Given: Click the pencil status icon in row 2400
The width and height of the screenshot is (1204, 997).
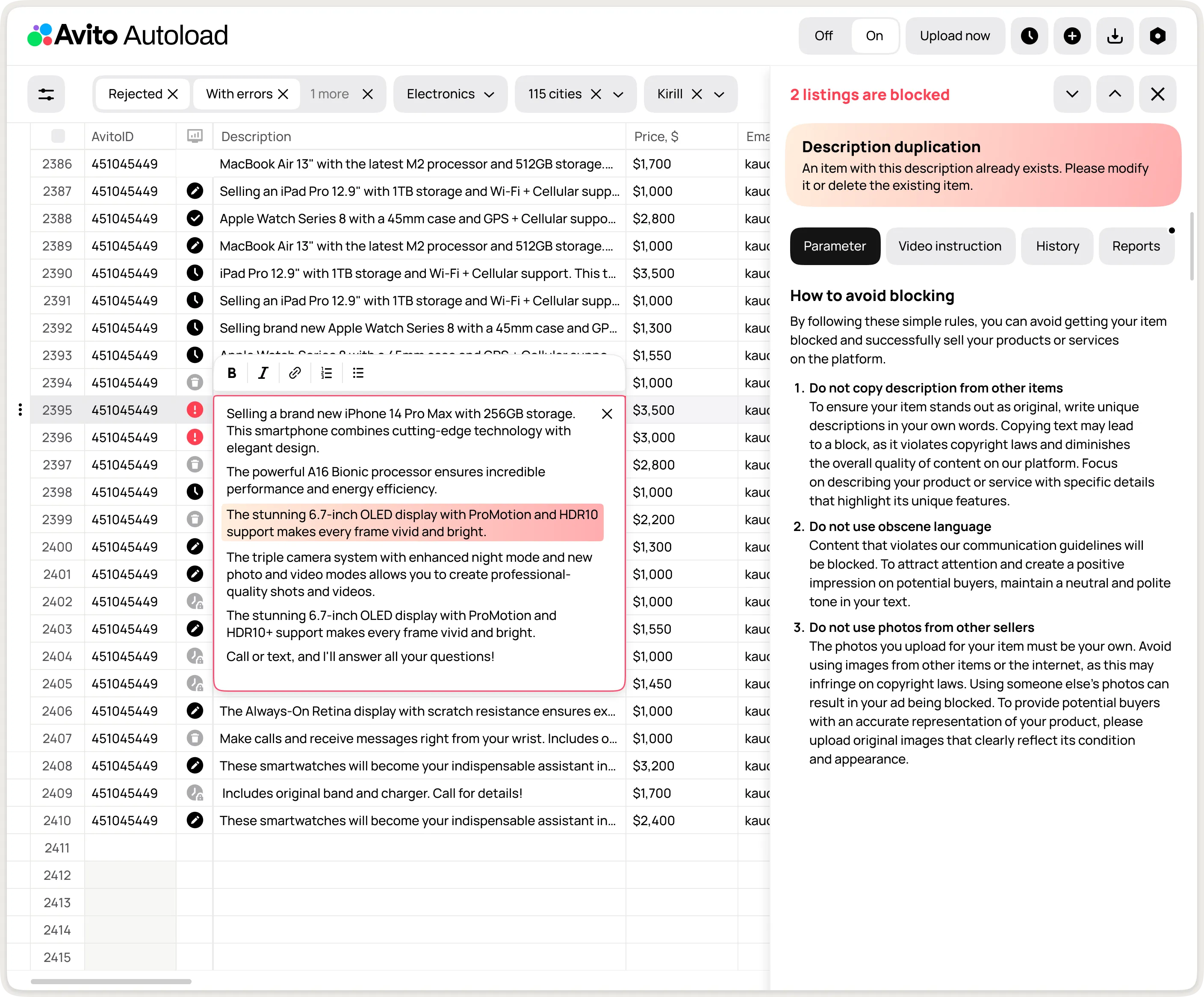Looking at the screenshot, I should 195,547.
